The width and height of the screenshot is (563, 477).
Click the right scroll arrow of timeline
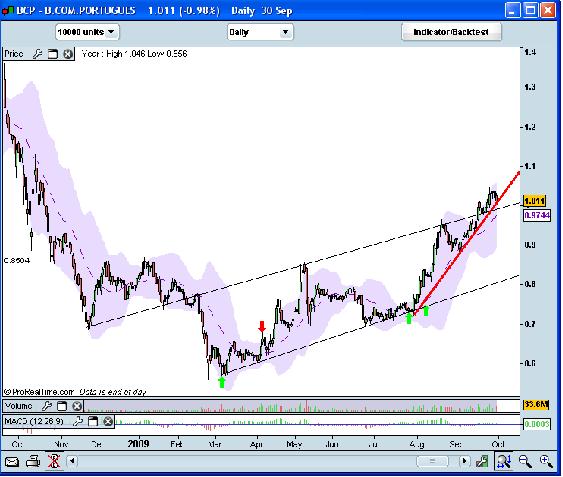point(464,461)
